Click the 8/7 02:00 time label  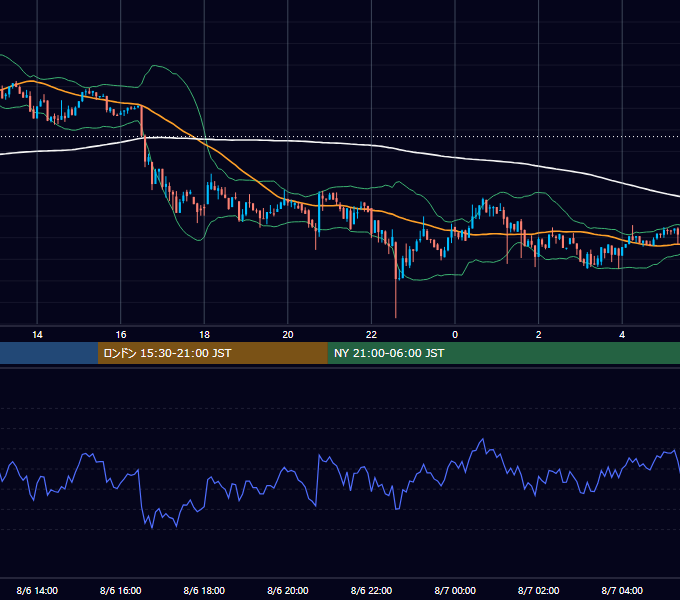click(x=539, y=590)
